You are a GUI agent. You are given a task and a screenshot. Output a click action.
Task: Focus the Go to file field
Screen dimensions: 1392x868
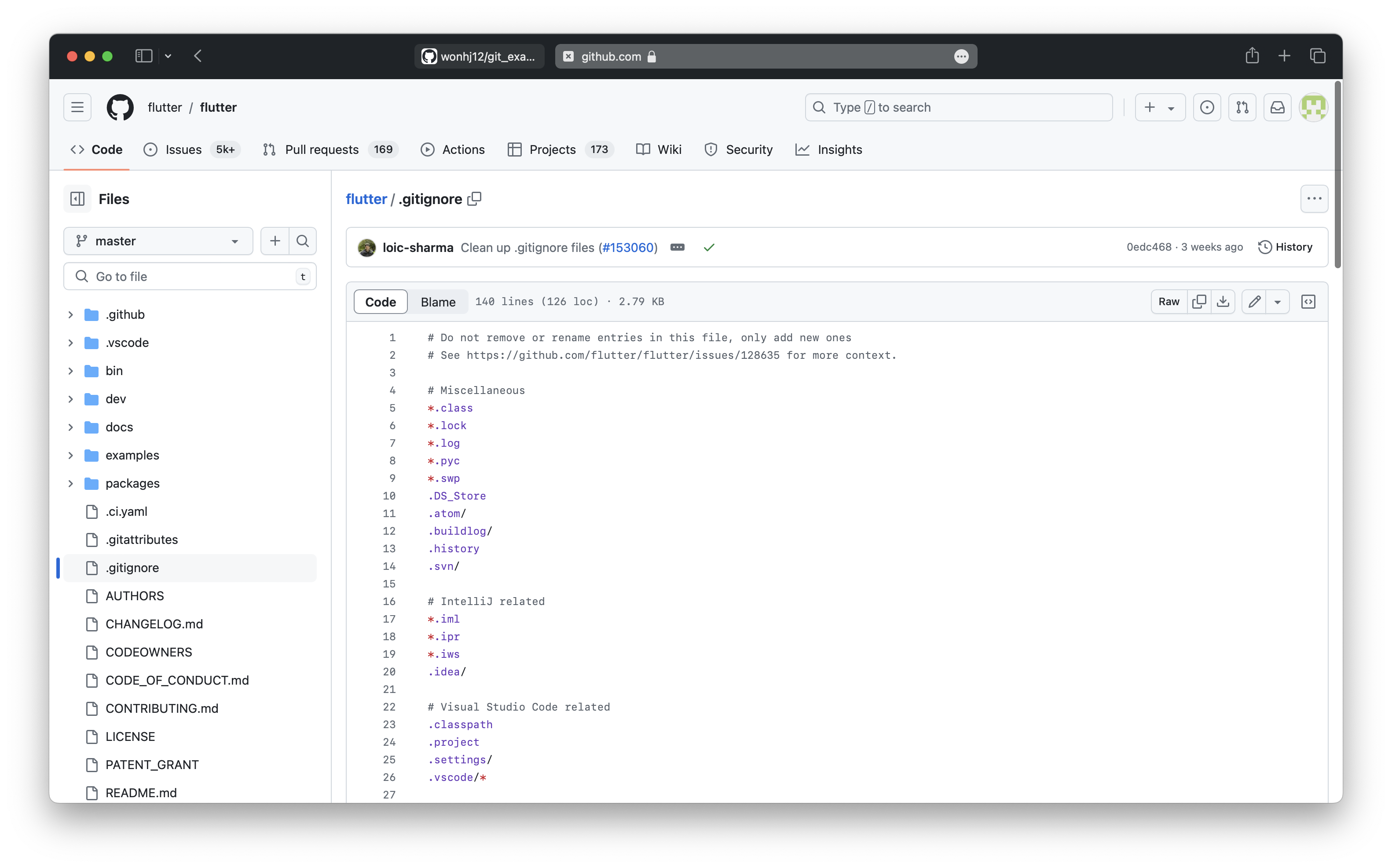[190, 277]
